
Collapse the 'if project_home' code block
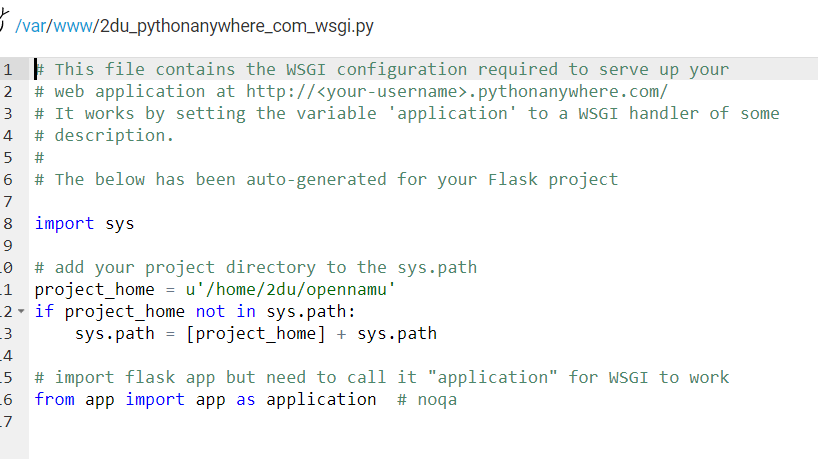tap(23, 312)
